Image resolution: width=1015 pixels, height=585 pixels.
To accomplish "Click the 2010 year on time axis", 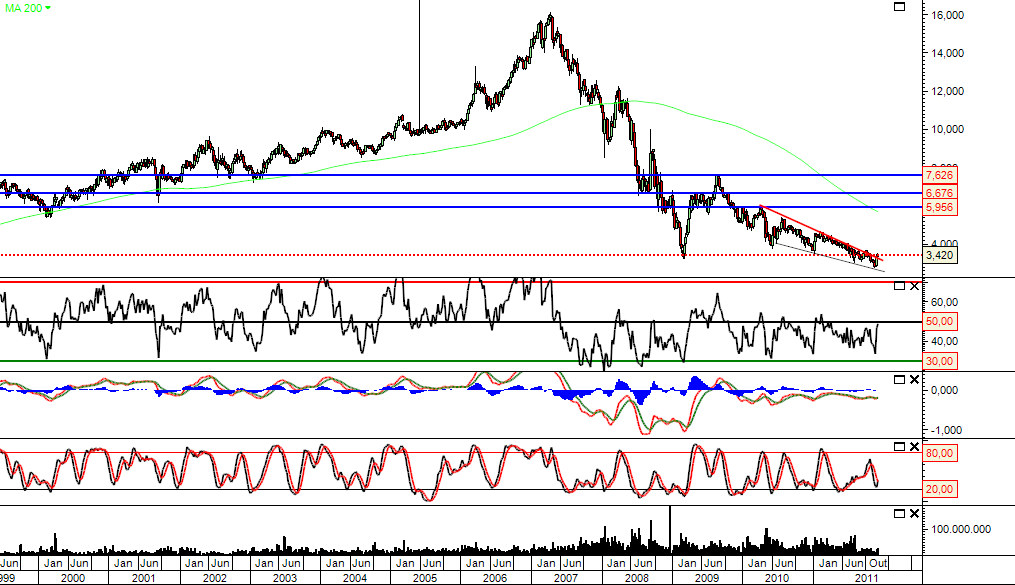I will (777, 578).
